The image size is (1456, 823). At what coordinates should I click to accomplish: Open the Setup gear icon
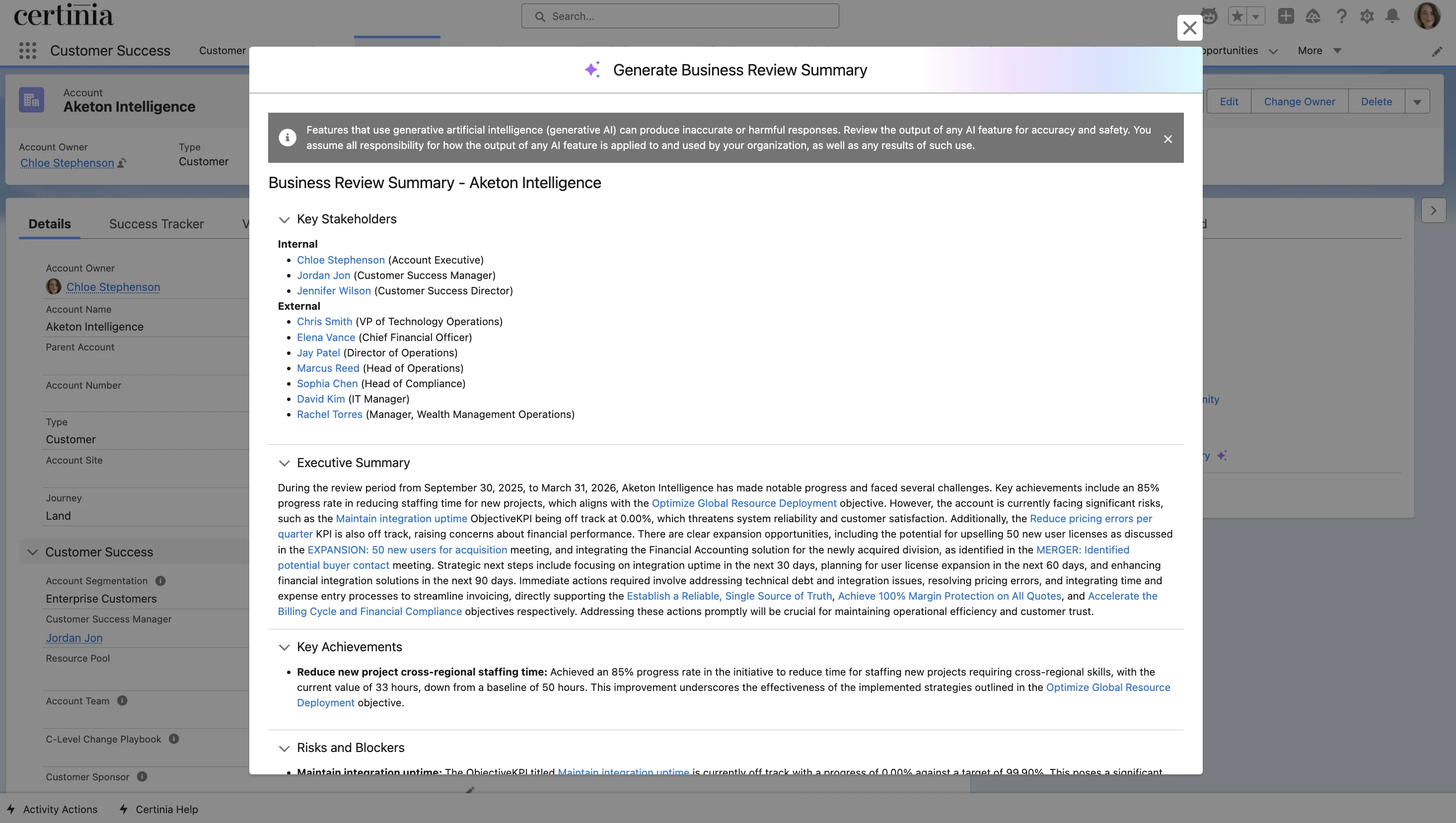(1367, 16)
